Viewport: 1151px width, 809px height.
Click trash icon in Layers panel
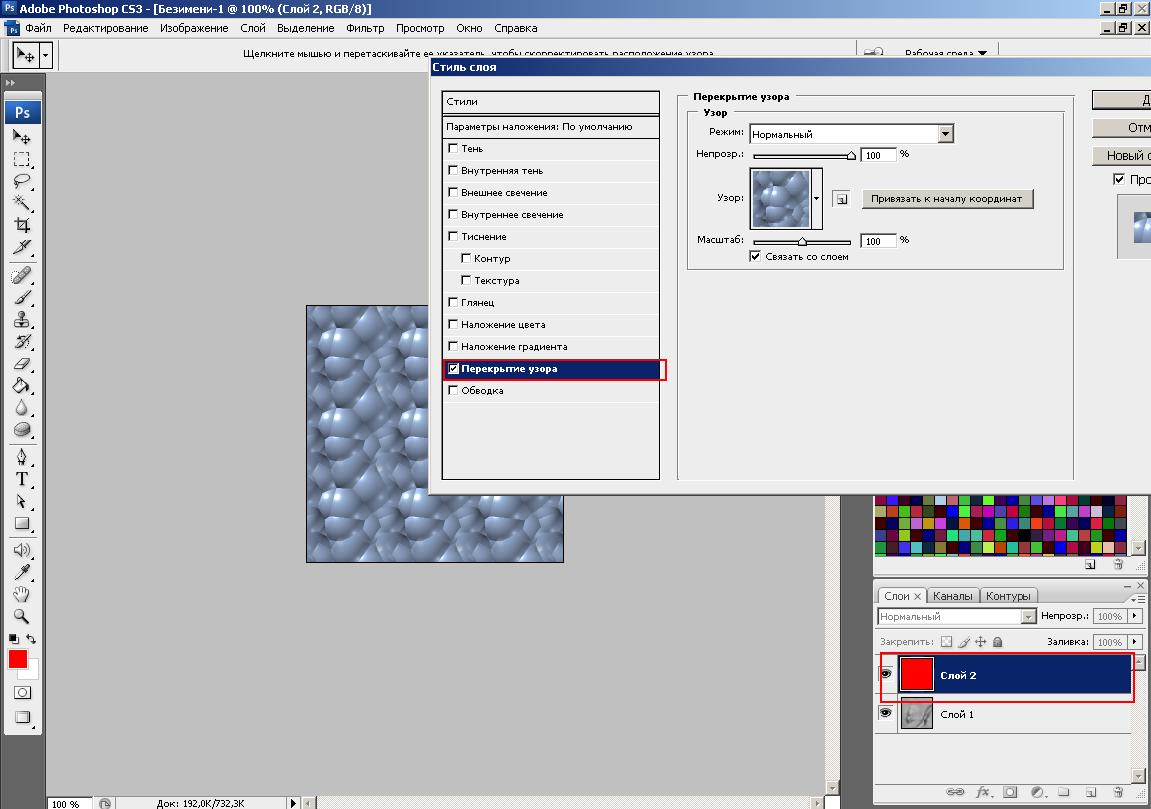1117,791
